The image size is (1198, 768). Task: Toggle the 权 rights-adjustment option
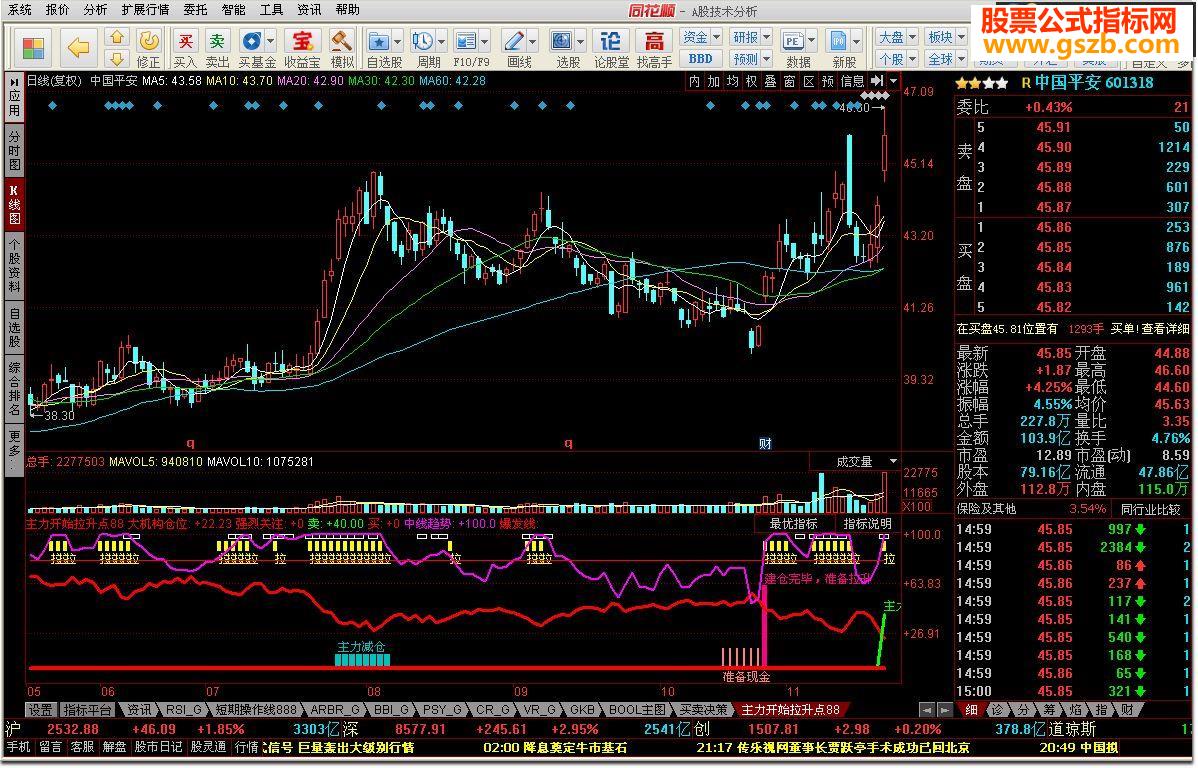point(751,81)
